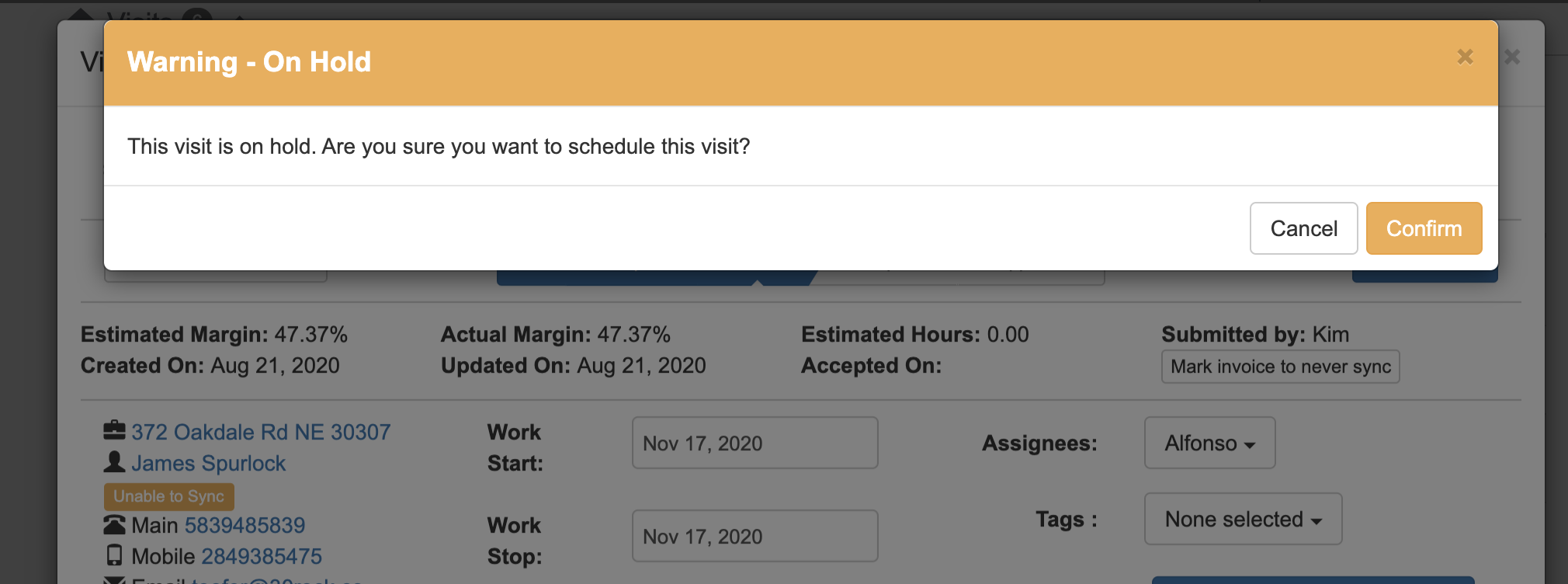Click the Work Start date field
Viewport: 1568px width, 584px height.
tap(755, 443)
